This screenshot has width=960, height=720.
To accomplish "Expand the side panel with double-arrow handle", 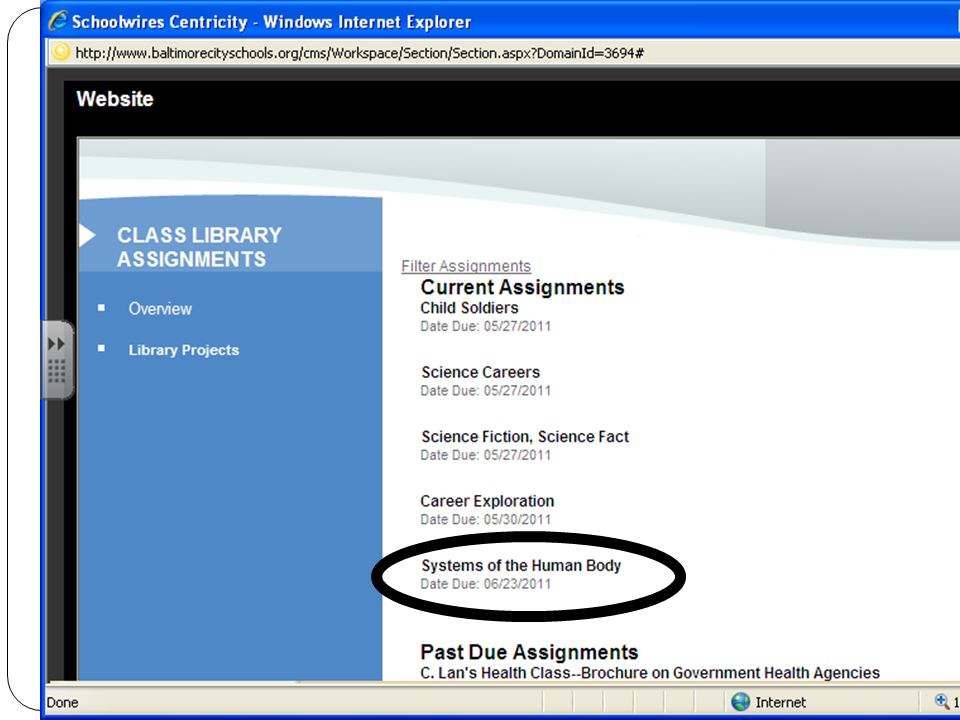I will [56, 343].
